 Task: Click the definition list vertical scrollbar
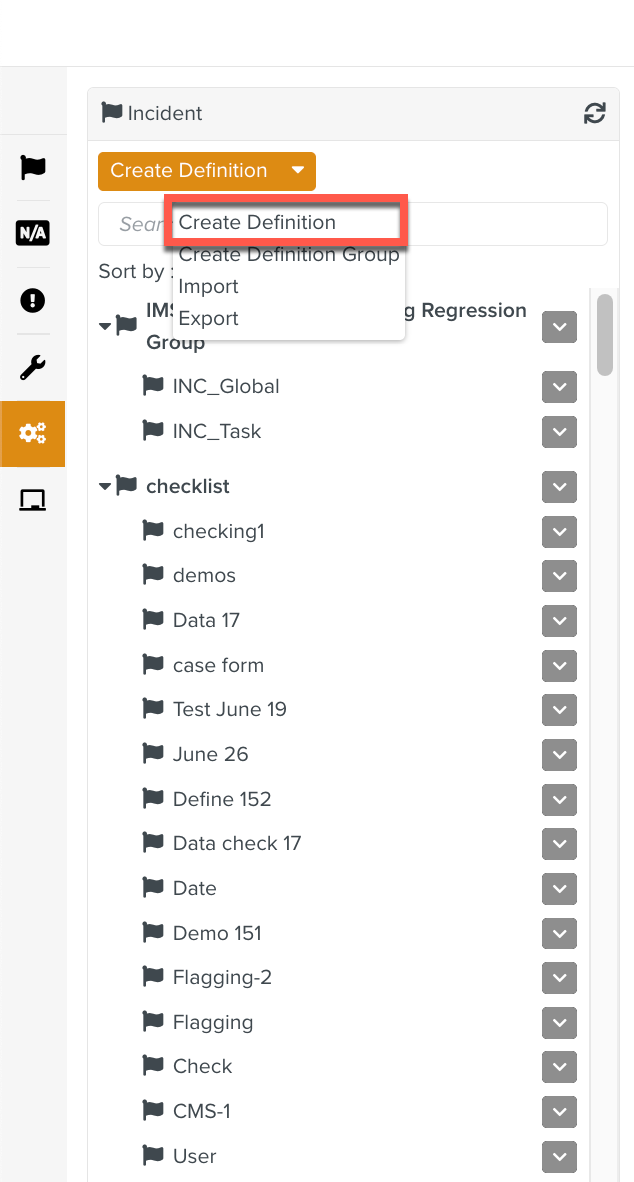tap(605, 336)
